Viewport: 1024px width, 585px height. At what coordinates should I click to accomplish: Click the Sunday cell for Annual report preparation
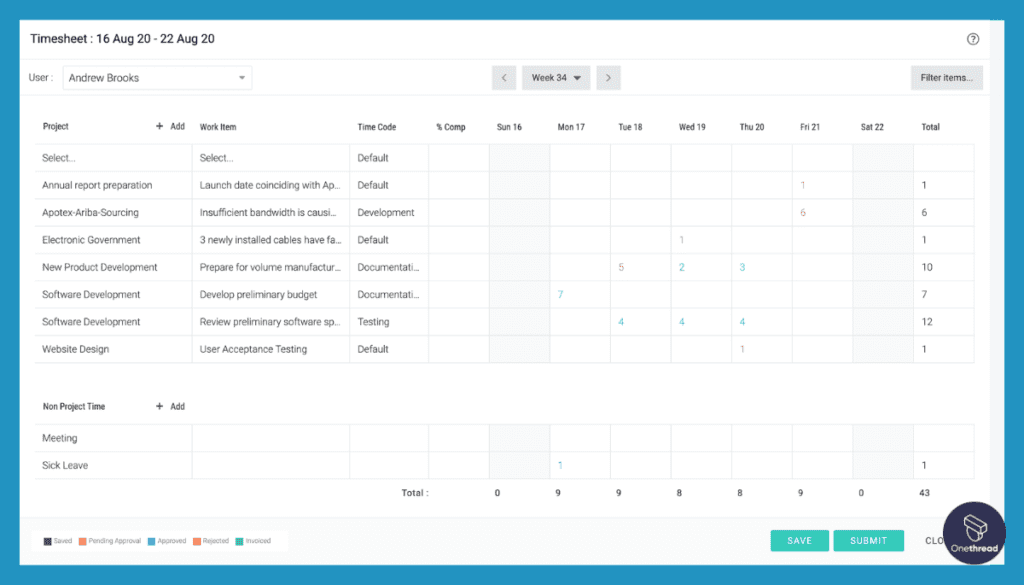[519, 185]
